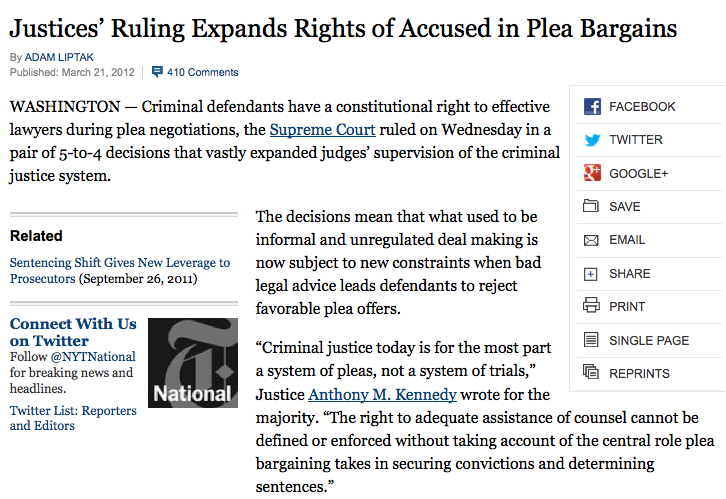This screenshot has width=726, height=499.
Task: Click the Google+ share icon
Action: click(592, 173)
